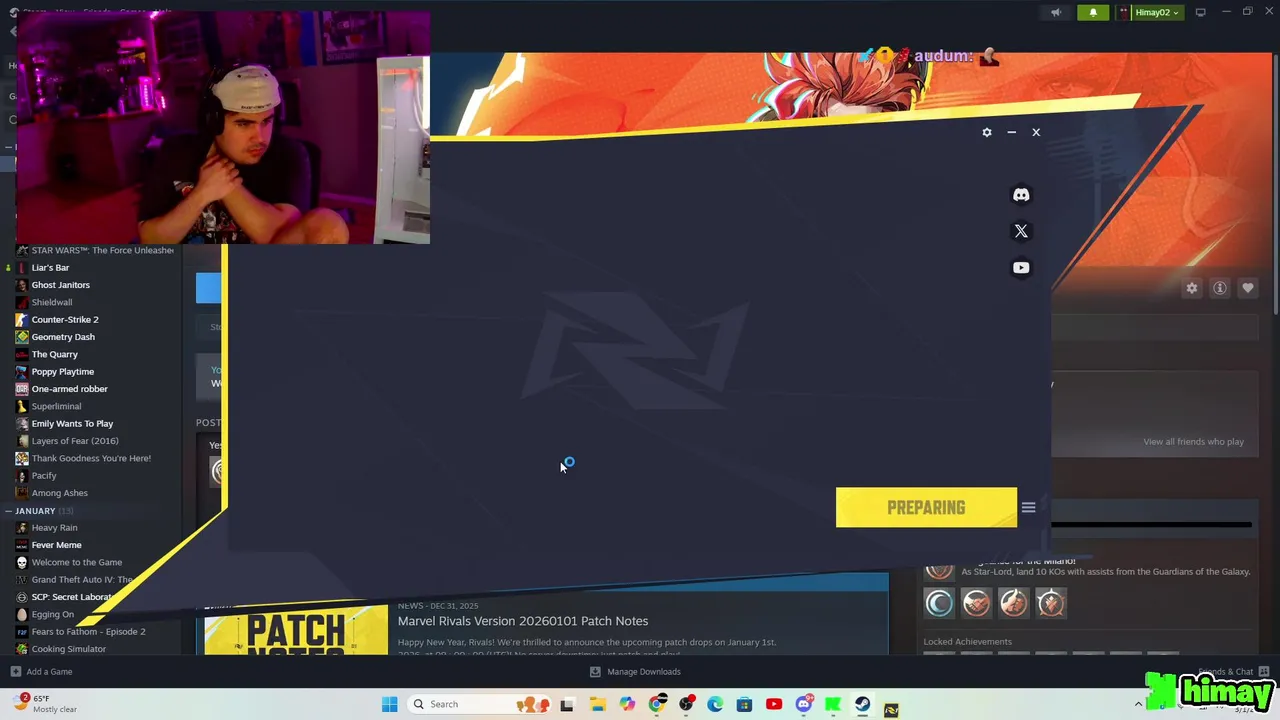This screenshot has width=1280, height=720.
Task: Open Chrome from taskbar
Action: tap(656, 704)
